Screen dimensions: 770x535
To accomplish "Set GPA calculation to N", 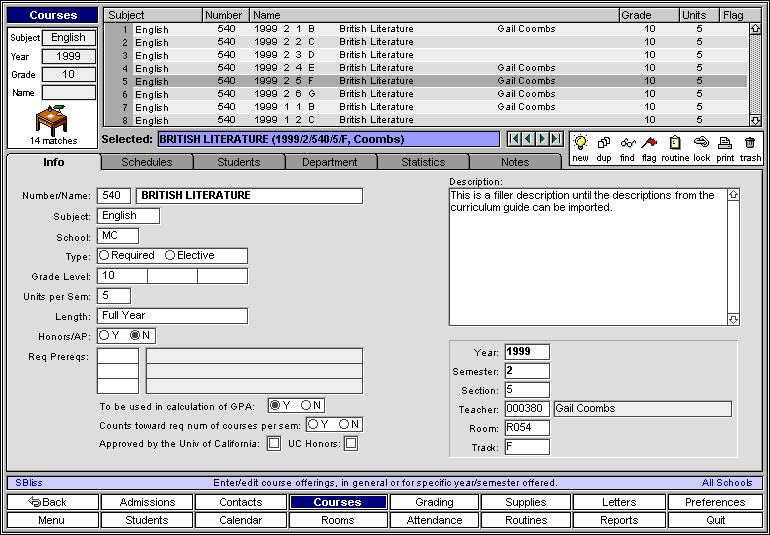I will 306,405.
